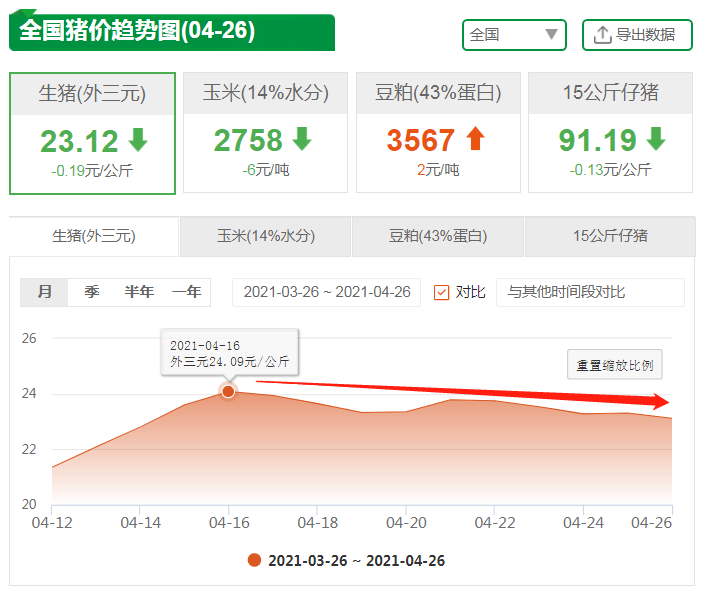Toggle the 对比 checkbox
This screenshot has width=707, height=597.
[x=441, y=292]
